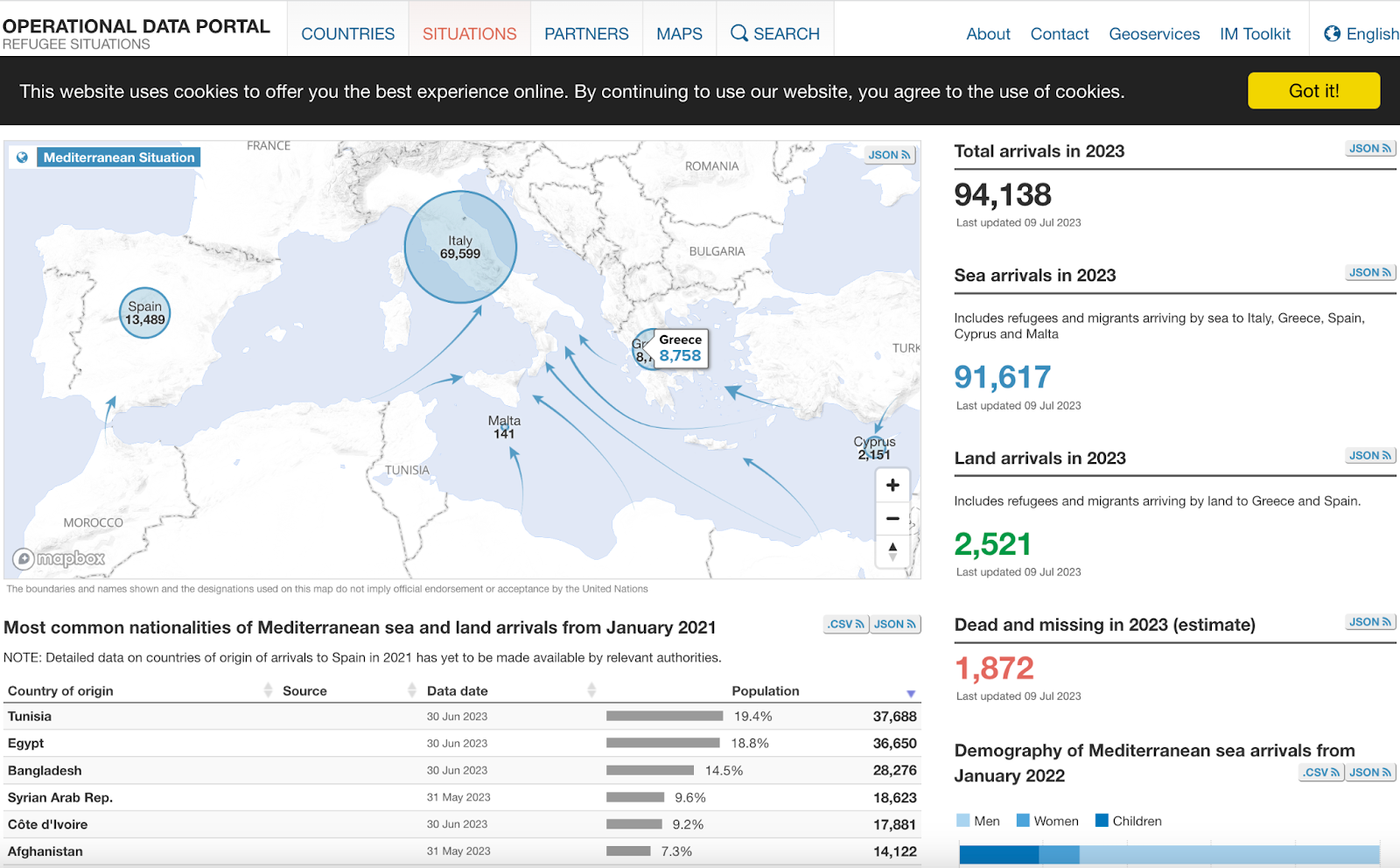Open the Countries menu
1400x868 pixels.
[348, 33]
